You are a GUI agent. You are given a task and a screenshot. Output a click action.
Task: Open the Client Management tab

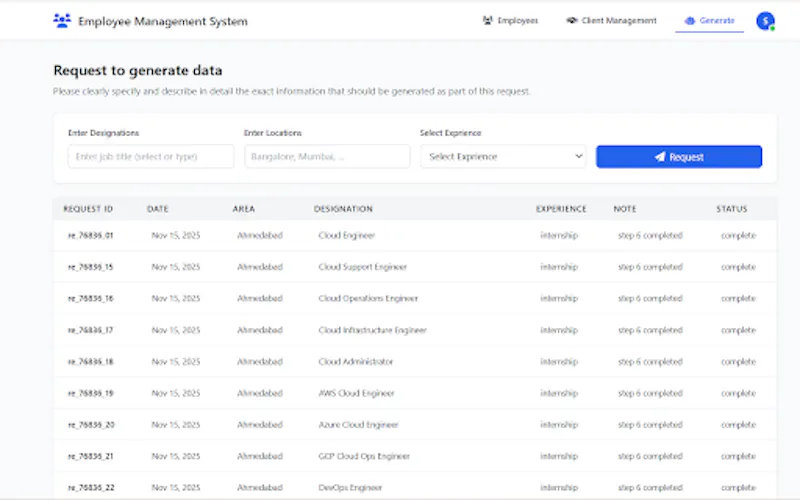[611, 20]
